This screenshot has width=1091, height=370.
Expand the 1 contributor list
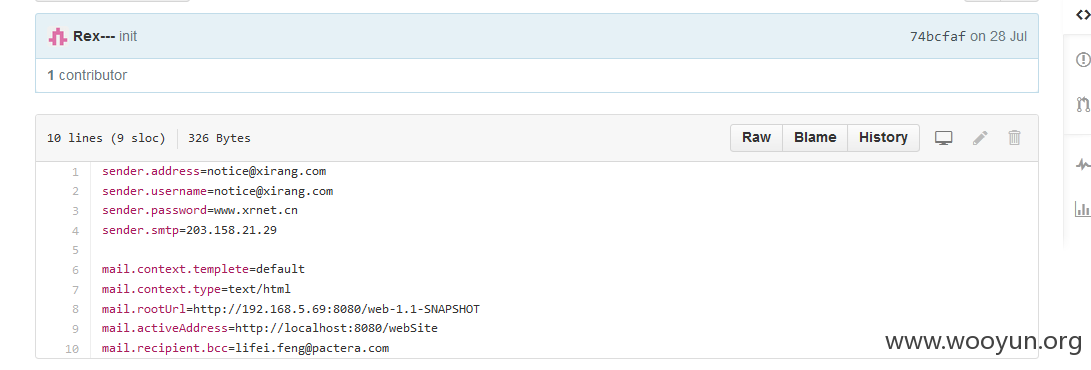click(87, 75)
